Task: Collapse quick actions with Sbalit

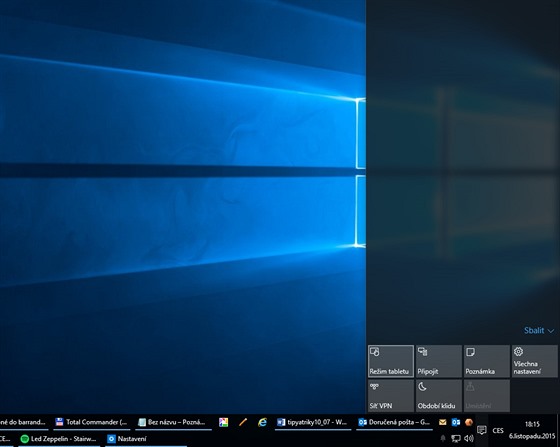Action: pos(539,331)
